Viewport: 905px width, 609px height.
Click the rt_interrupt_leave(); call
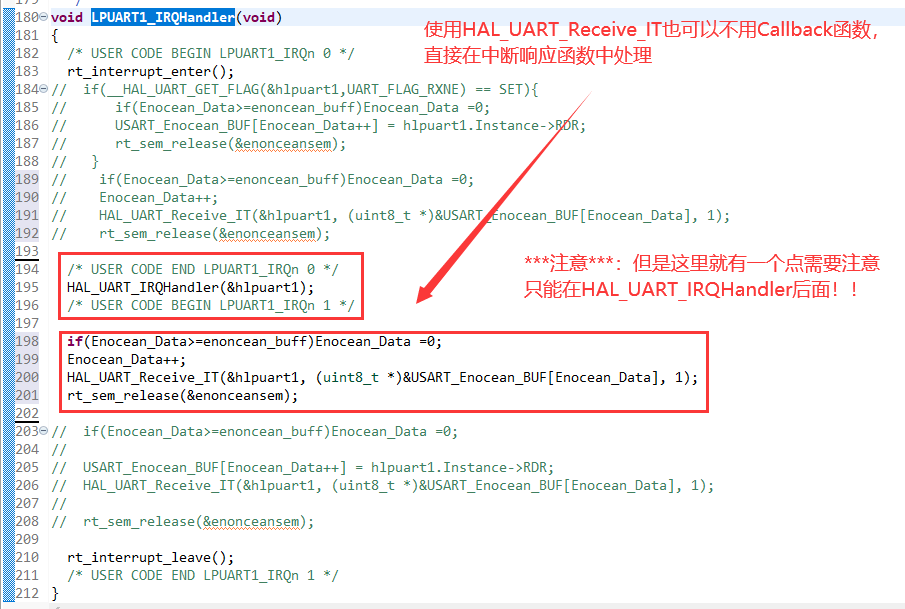tap(151, 558)
